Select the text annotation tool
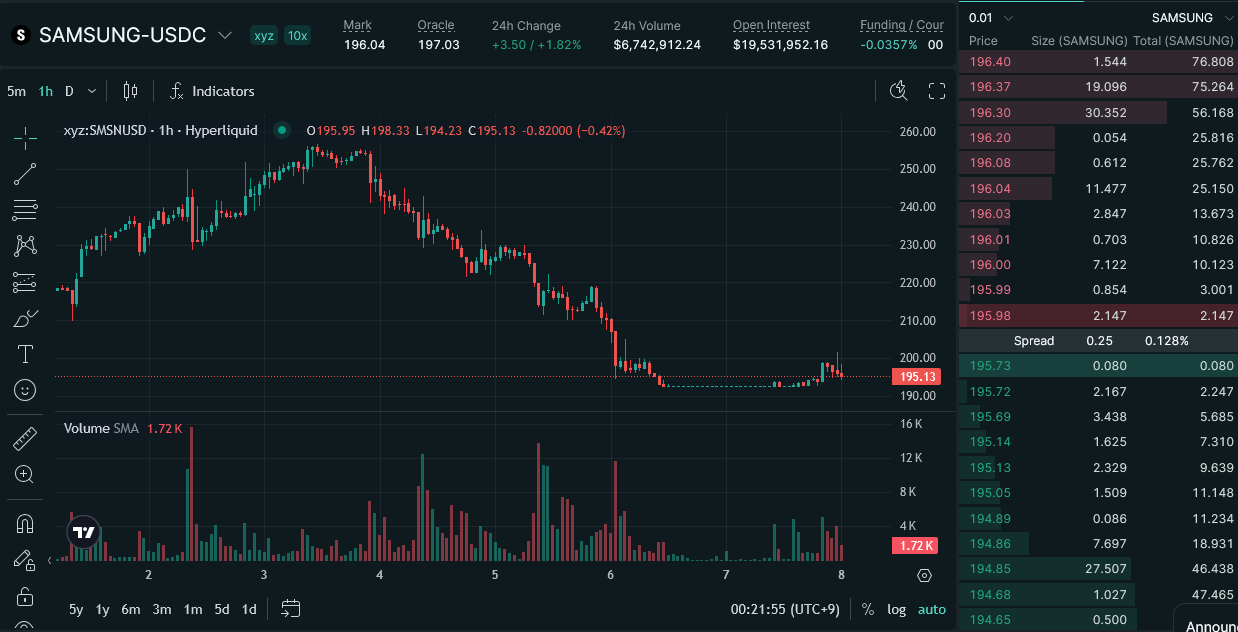This screenshot has height=632, width=1238. pos(25,354)
